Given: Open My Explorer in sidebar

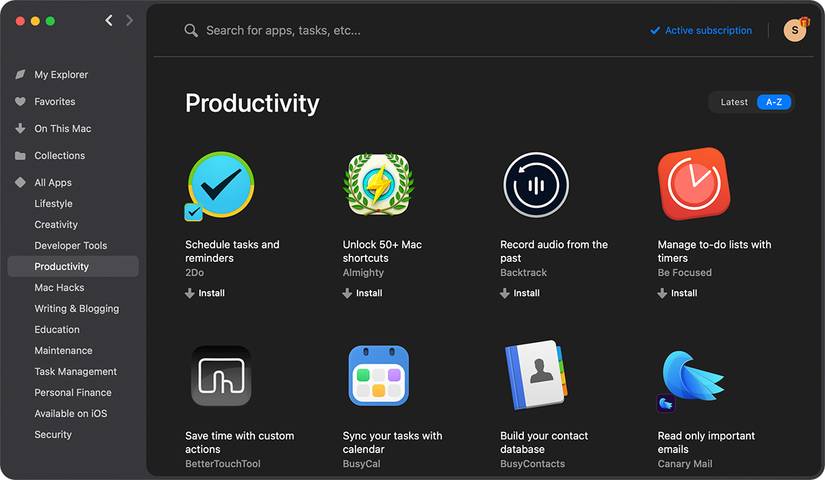Looking at the screenshot, I should click(61, 75).
